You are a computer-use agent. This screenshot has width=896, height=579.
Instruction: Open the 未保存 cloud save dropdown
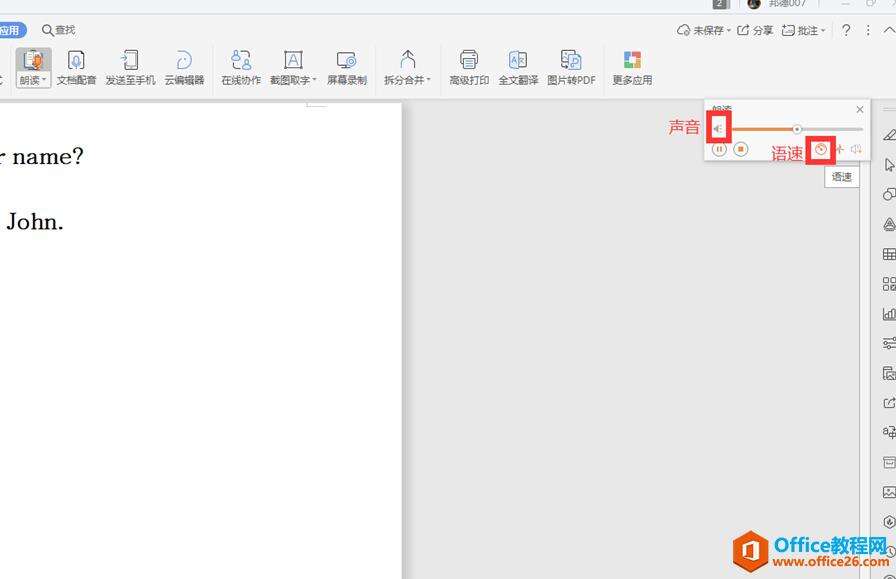click(x=703, y=30)
